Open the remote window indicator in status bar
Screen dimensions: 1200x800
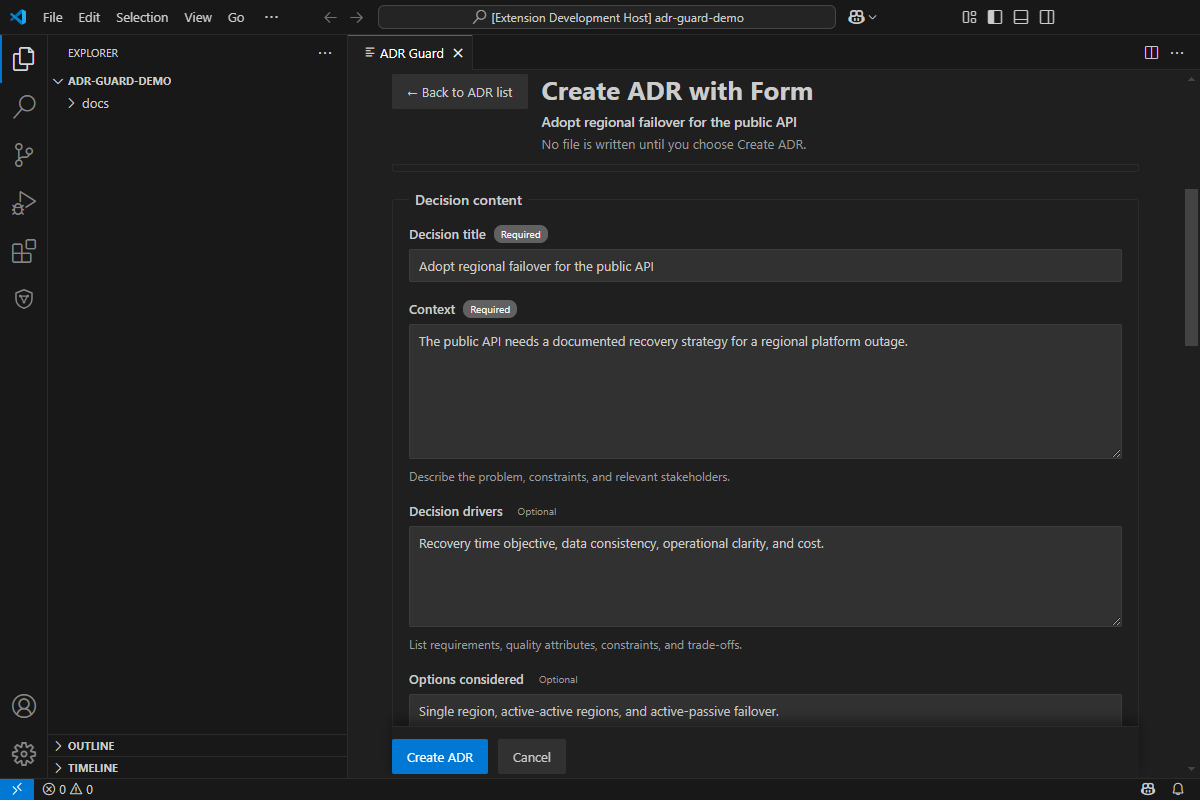(x=17, y=789)
